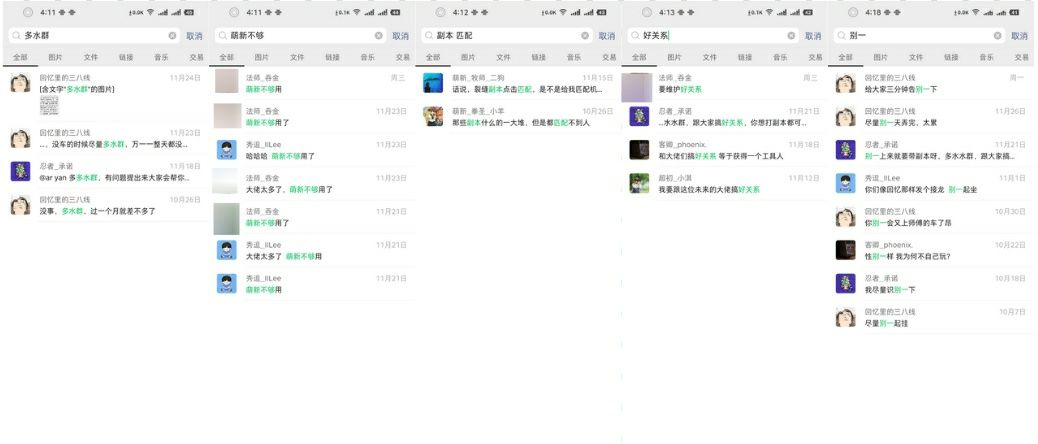The image size is (1038, 444).
Task: Select 交易 tab in 别一 search
Action: [x=1022, y=58]
